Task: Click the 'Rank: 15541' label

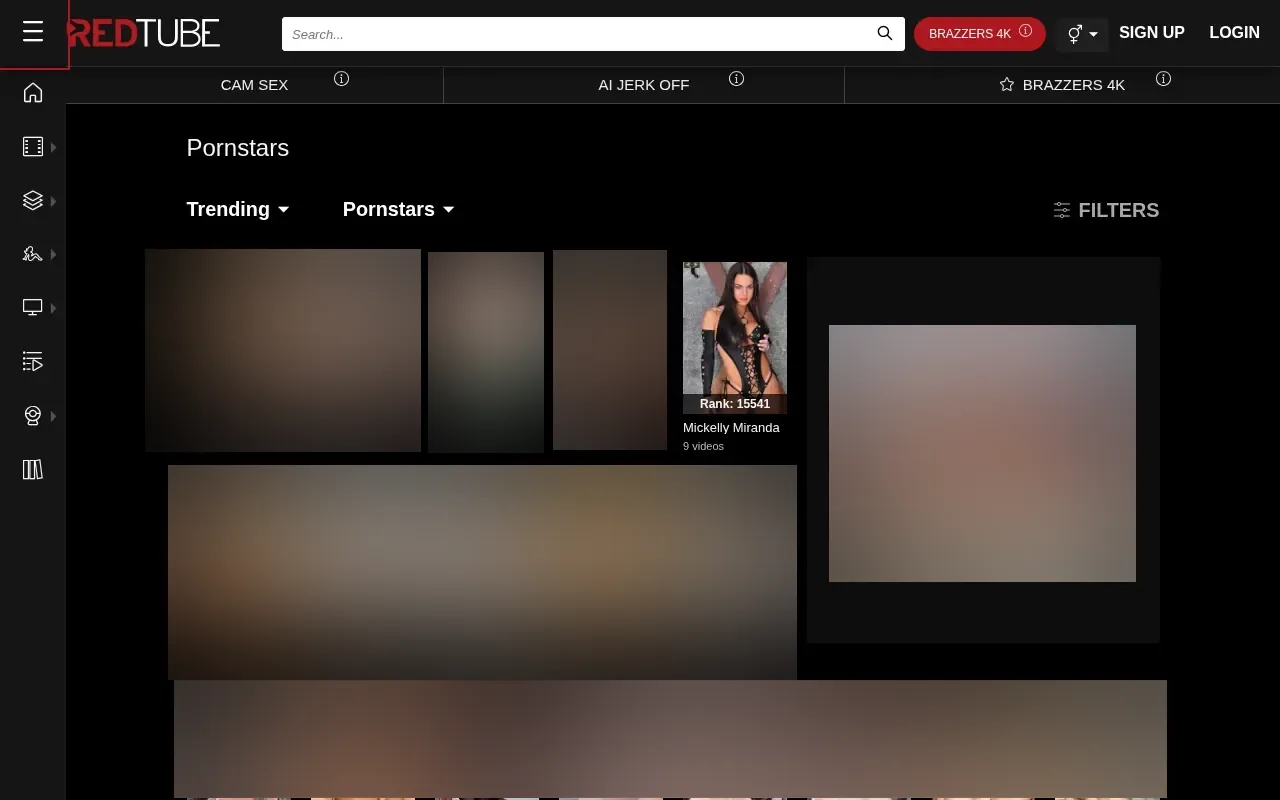Action: click(x=735, y=404)
